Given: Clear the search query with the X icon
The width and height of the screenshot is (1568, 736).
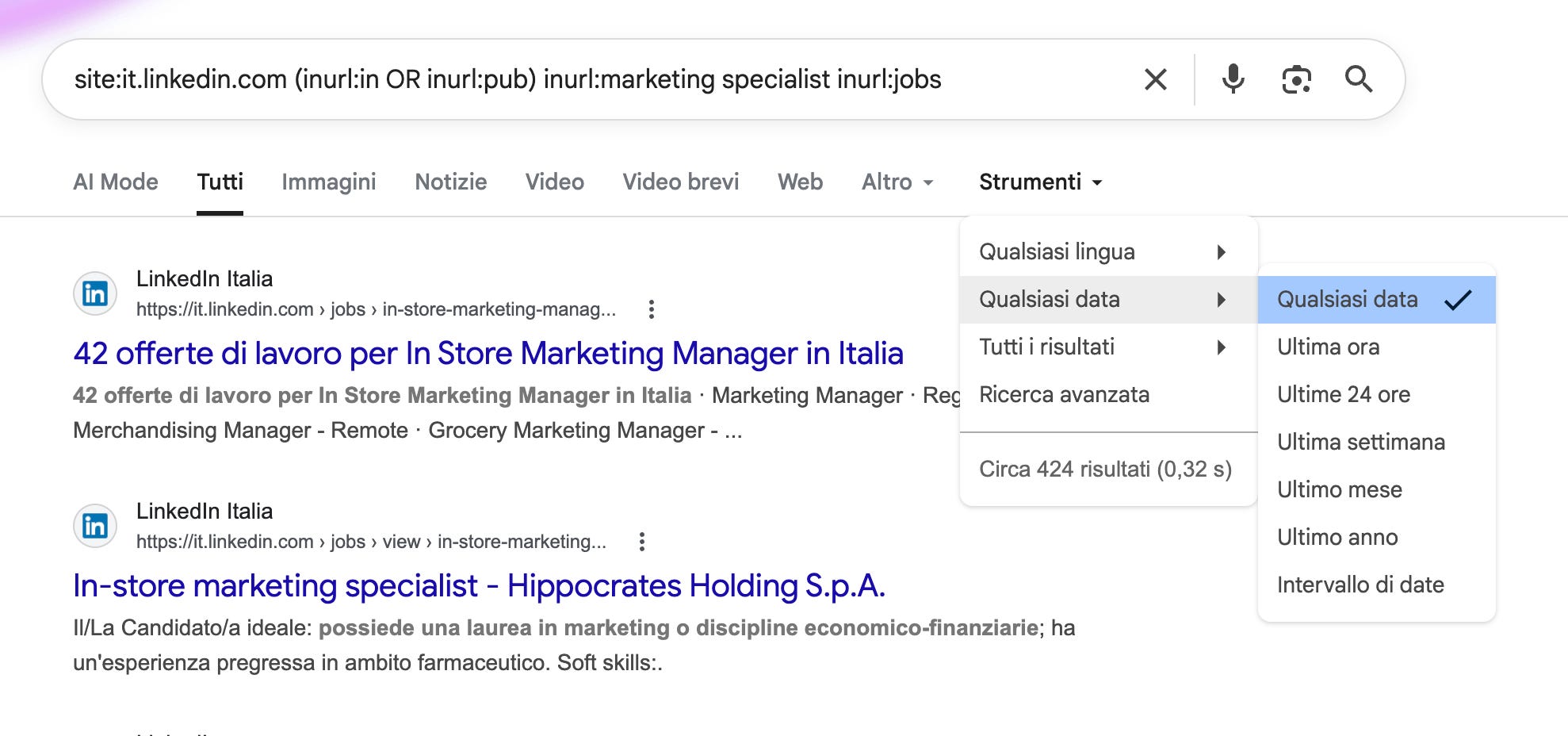Looking at the screenshot, I should [x=1155, y=79].
